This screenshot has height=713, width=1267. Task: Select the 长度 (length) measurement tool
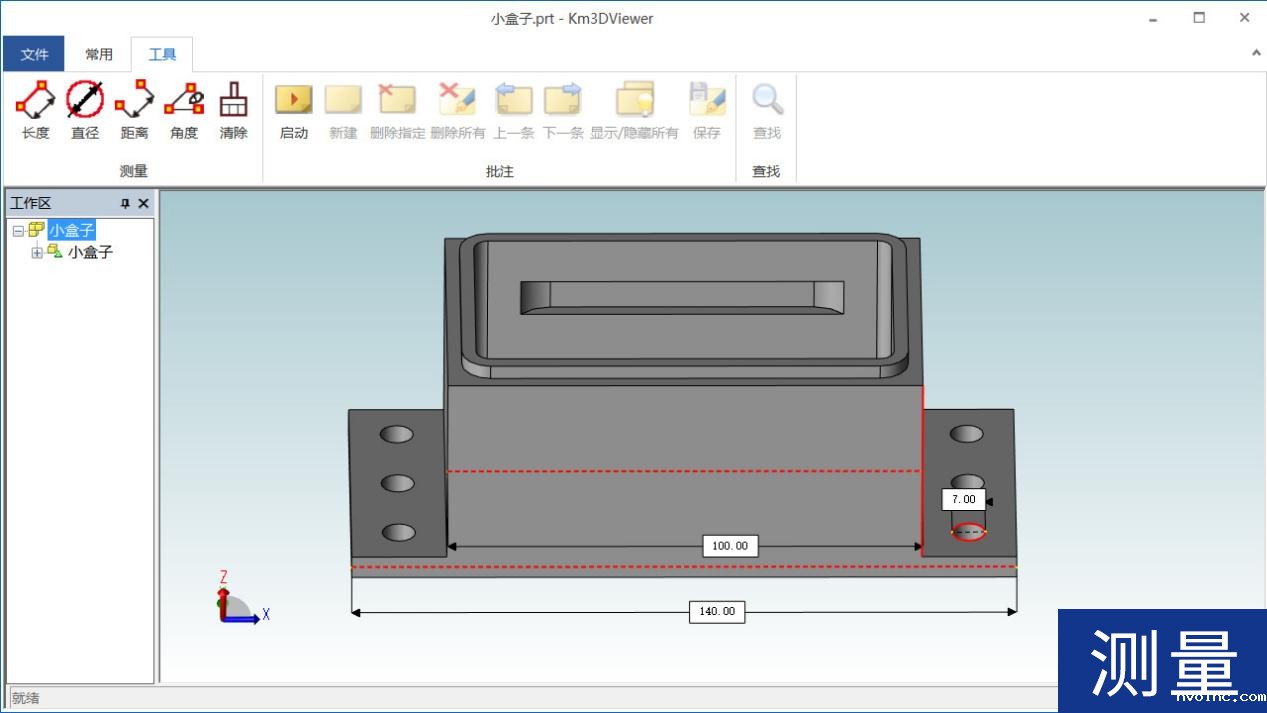pyautogui.click(x=34, y=110)
